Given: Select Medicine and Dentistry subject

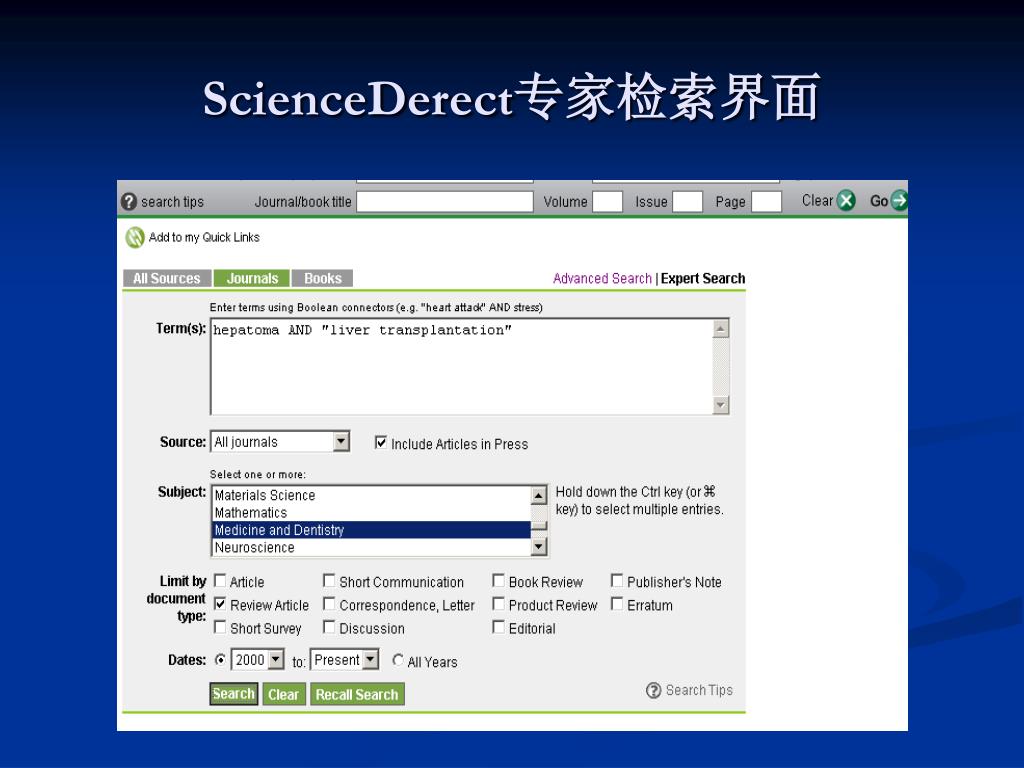Looking at the screenshot, I should (371, 530).
